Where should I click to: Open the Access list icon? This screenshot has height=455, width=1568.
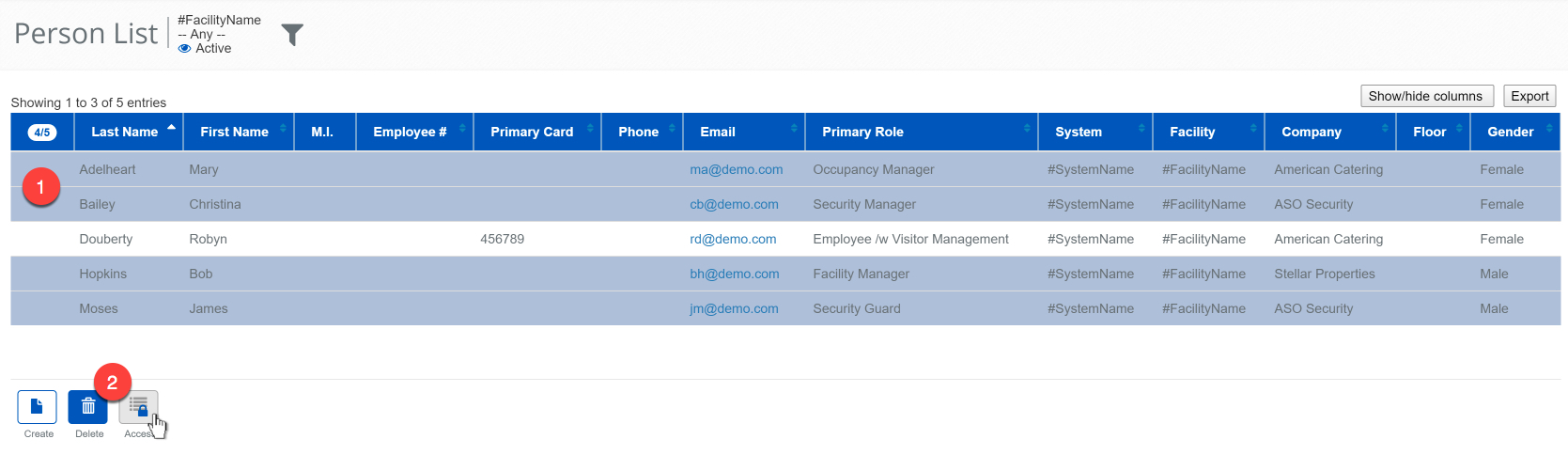click(x=138, y=407)
